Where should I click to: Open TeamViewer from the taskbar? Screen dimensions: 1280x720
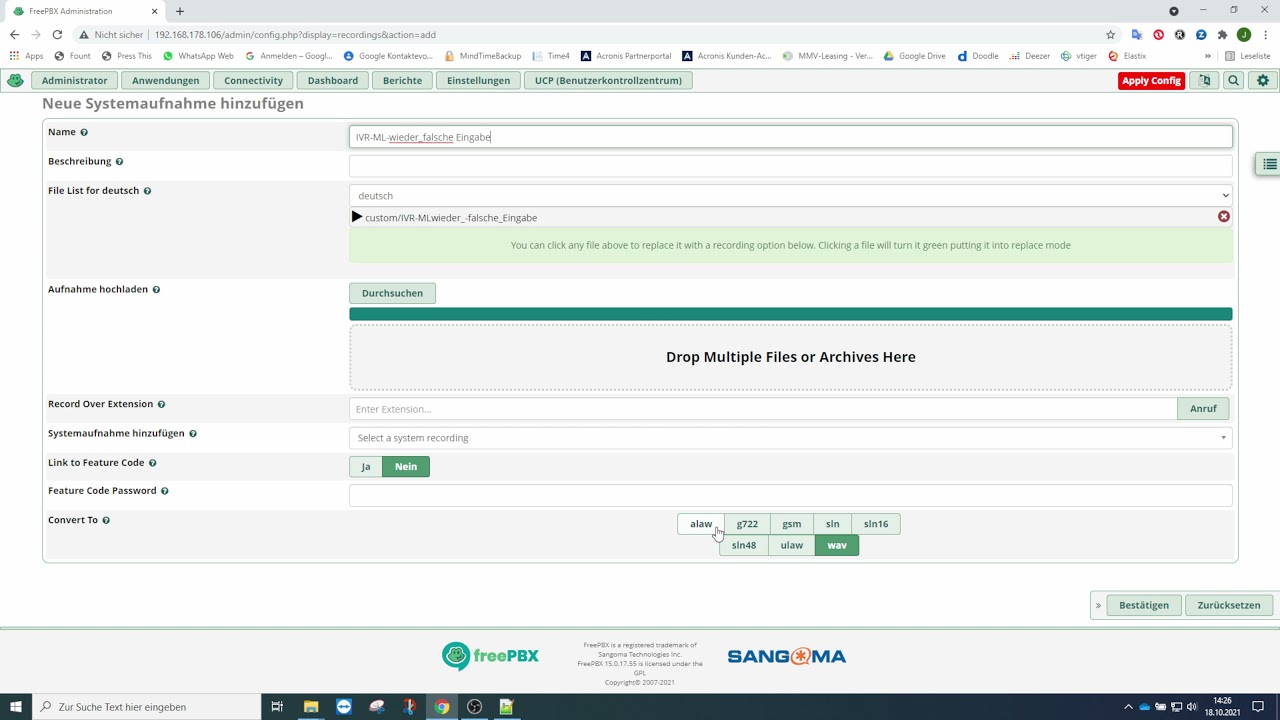[x=344, y=706]
